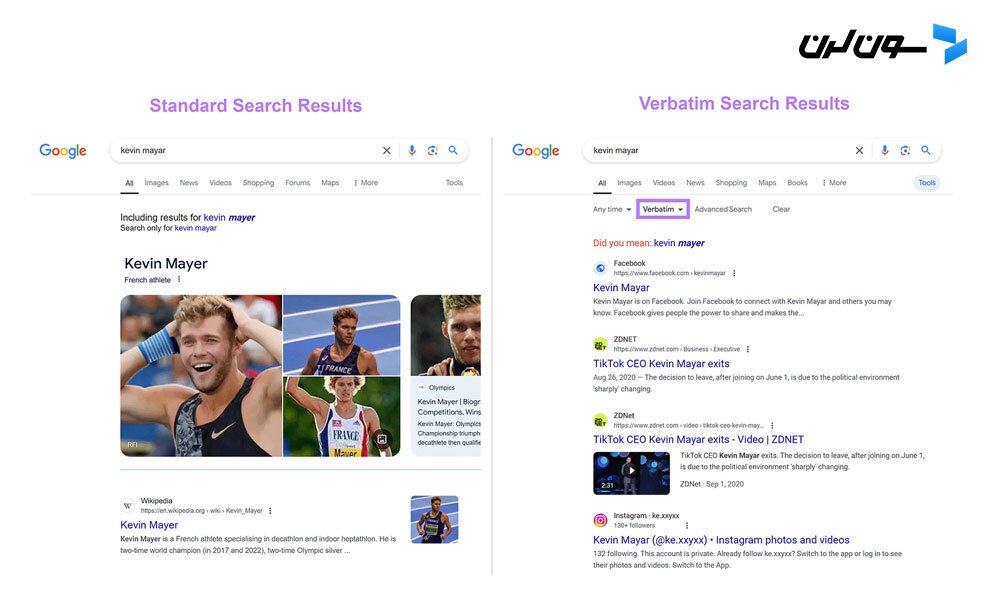
Task: Click the Google logo in the Standard results panel
Action: (62, 150)
